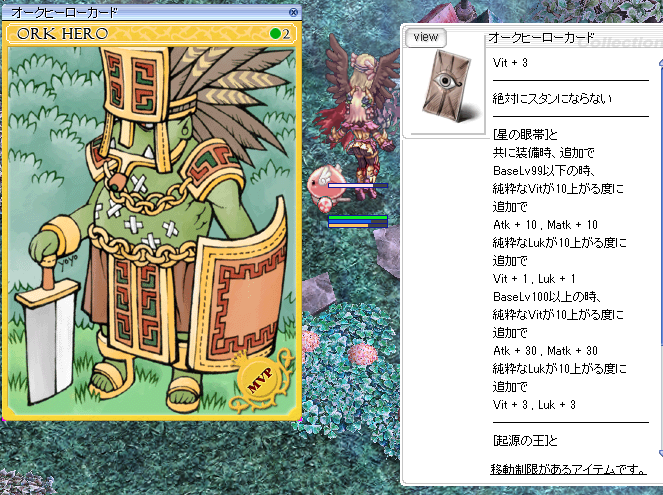The image size is (663, 495).
Task: Click the card illustration window title bar
Action: coord(140,12)
